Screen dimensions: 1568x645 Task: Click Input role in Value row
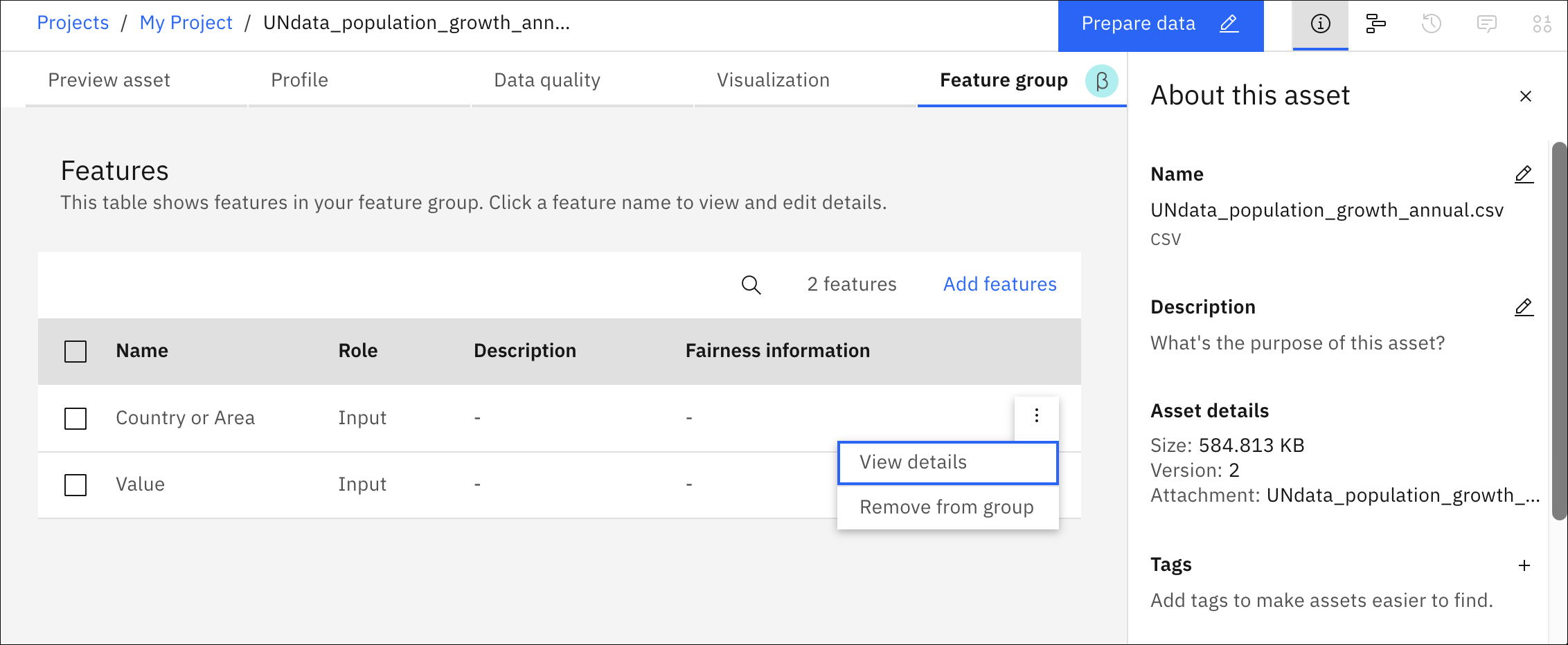point(362,484)
